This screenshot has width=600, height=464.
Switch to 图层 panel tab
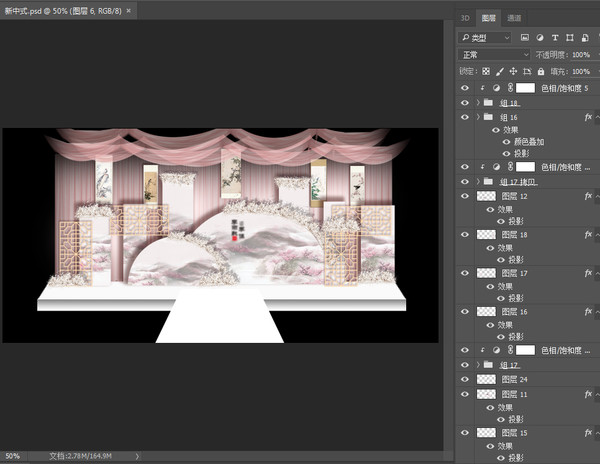pos(488,18)
